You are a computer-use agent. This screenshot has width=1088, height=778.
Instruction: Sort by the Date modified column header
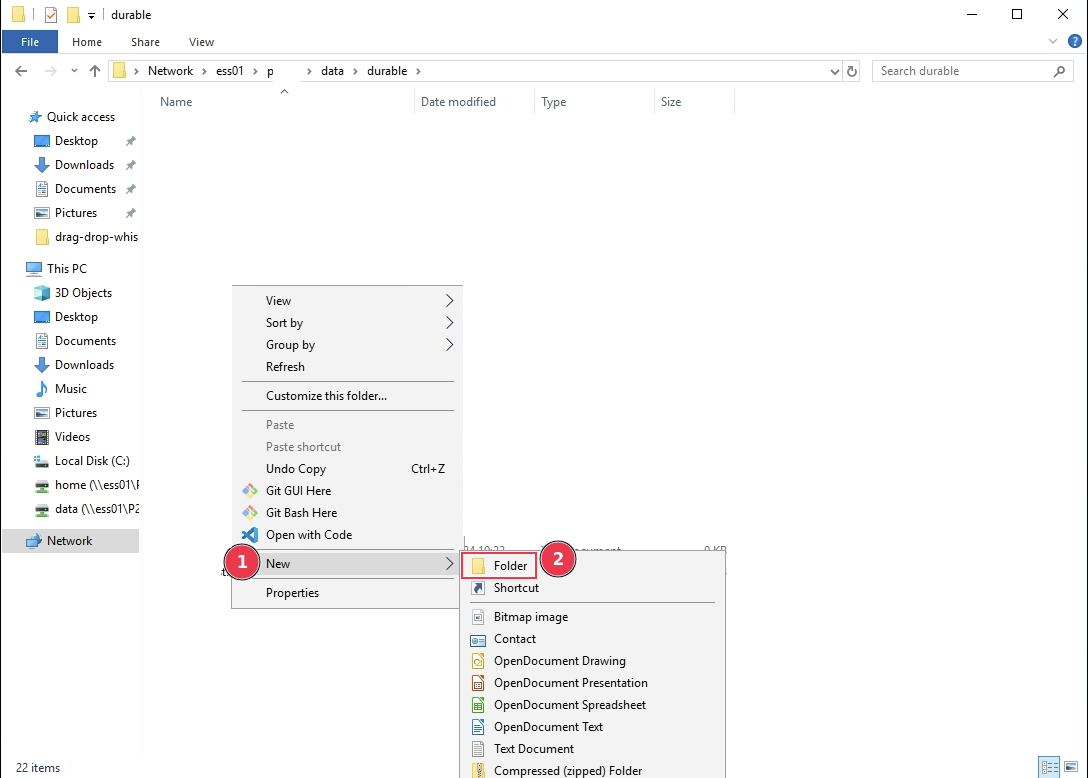[x=474, y=102]
